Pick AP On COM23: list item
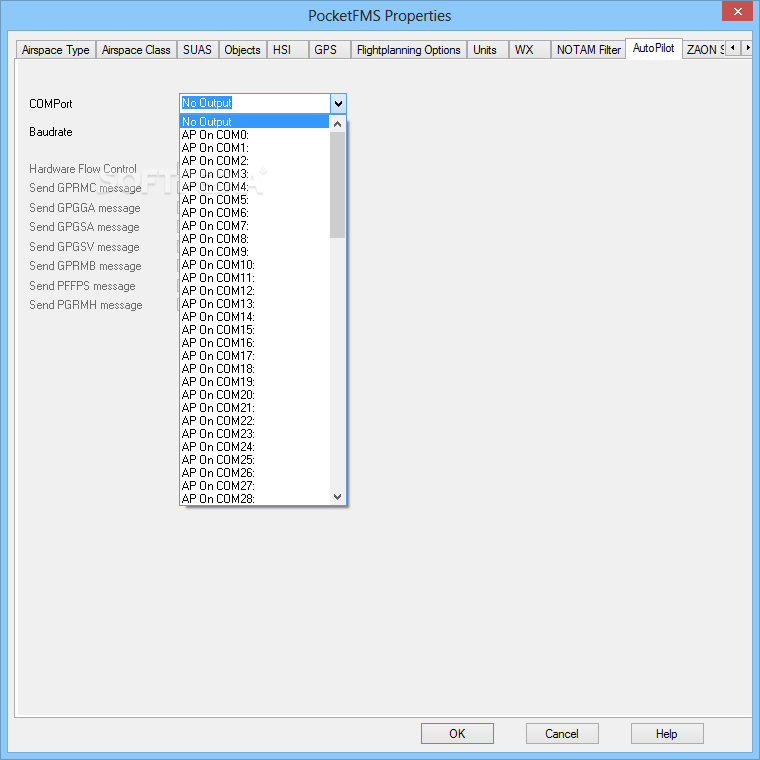 click(254, 434)
